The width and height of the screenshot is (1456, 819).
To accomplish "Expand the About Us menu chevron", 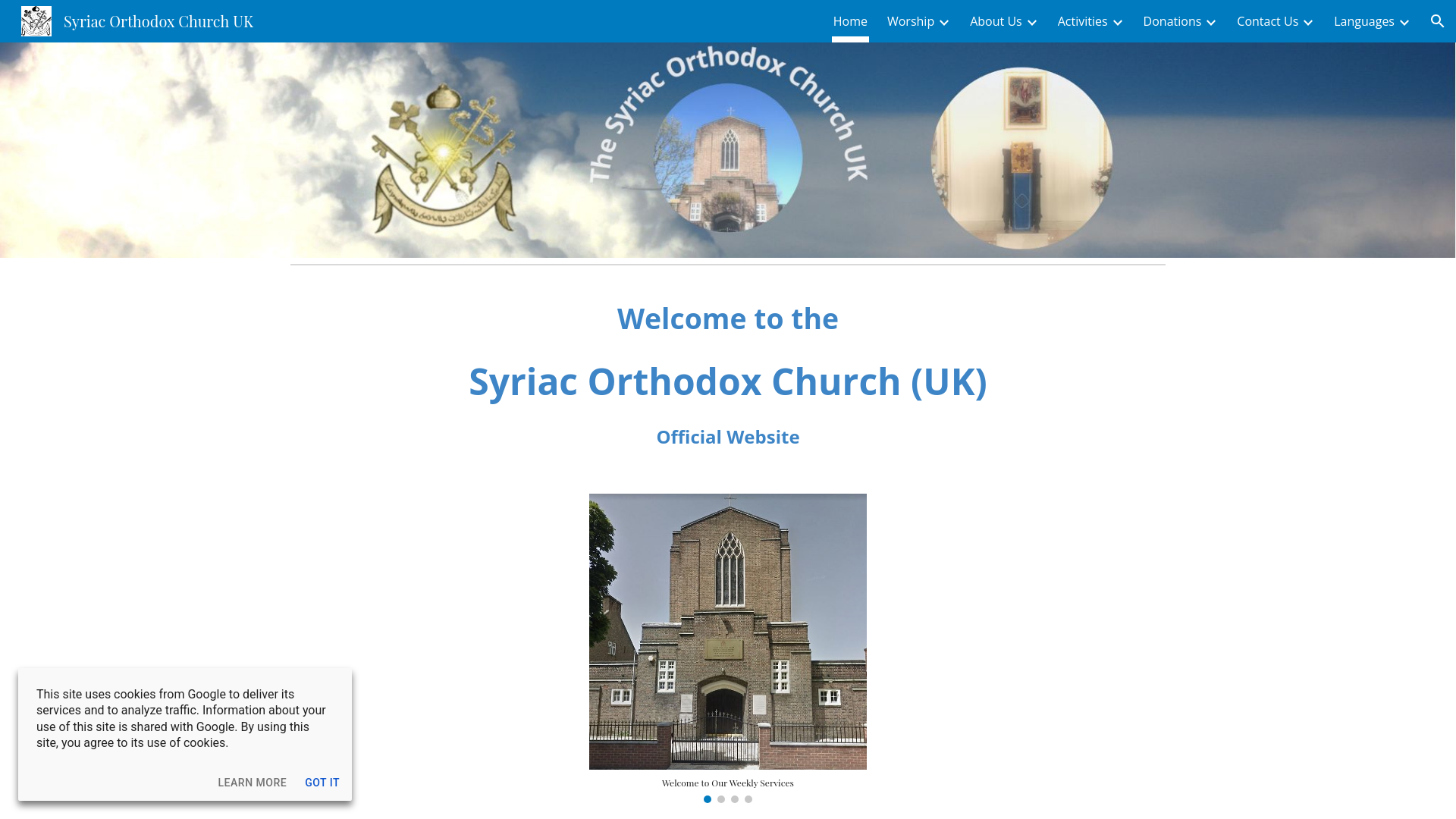I will click(1032, 22).
